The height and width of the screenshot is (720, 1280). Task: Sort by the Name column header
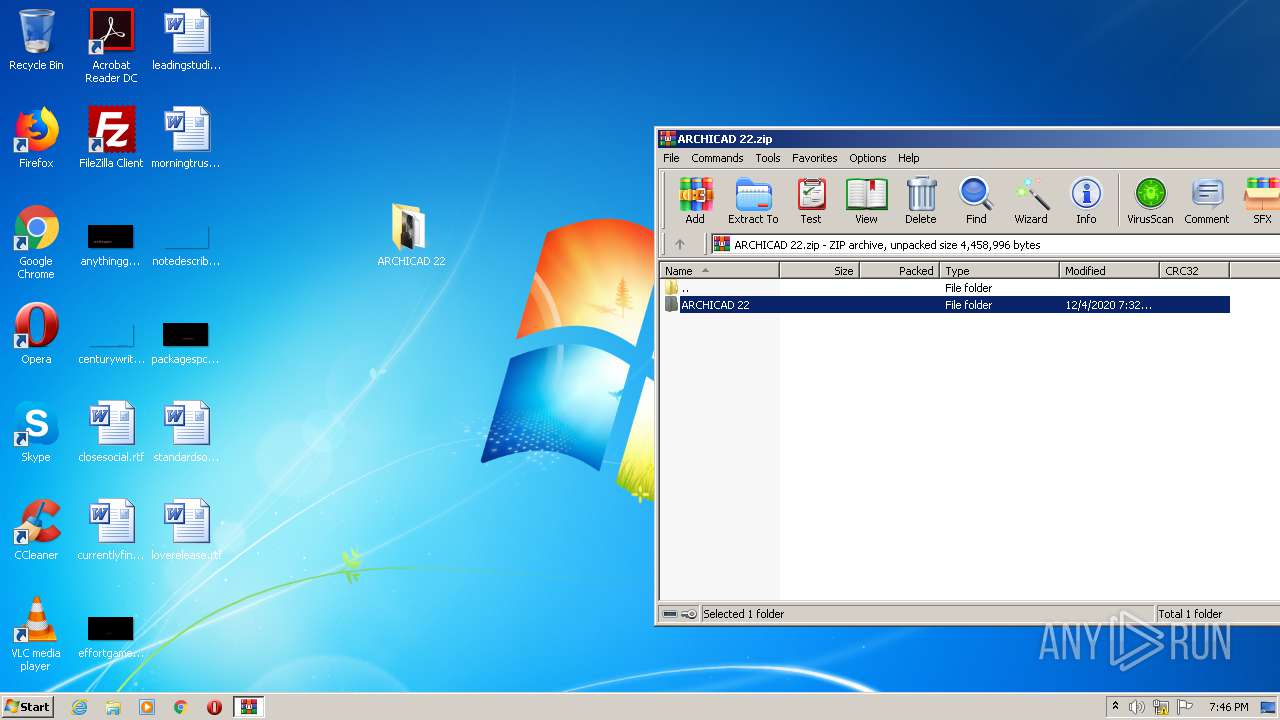point(719,271)
